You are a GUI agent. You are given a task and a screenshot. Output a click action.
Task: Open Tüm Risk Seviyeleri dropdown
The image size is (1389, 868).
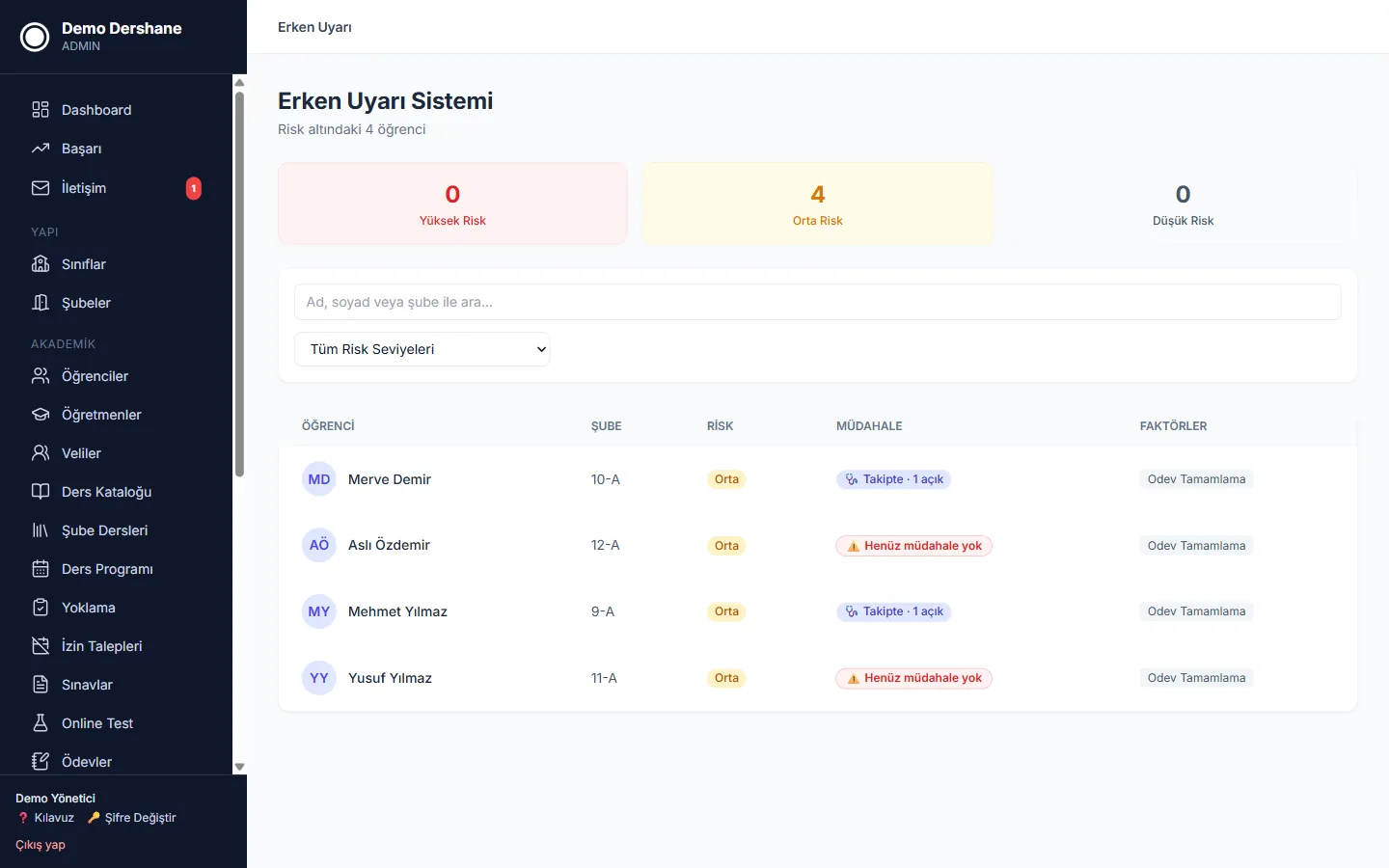click(x=422, y=349)
